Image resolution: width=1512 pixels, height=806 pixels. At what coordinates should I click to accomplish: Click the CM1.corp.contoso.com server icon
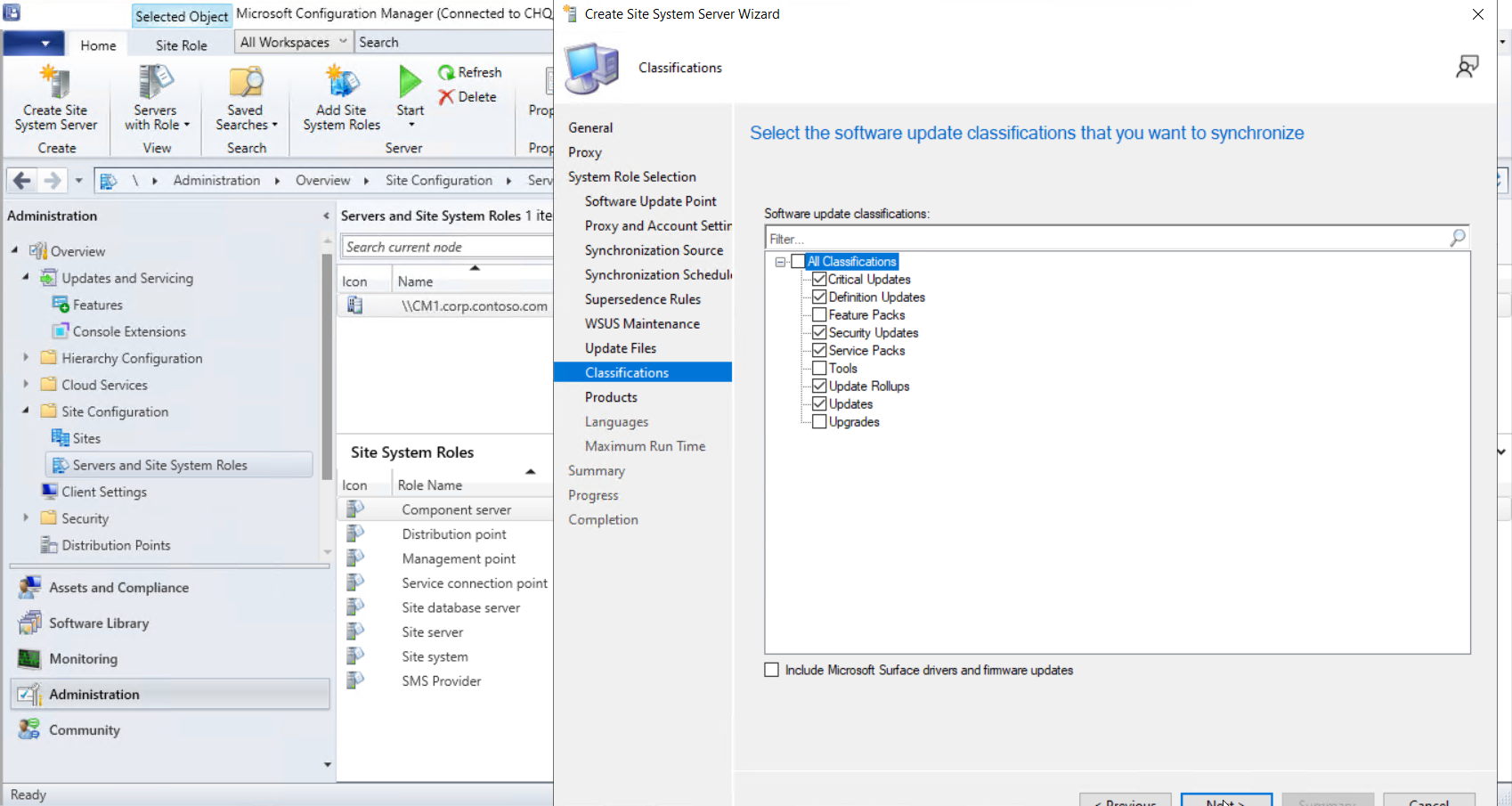coord(355,305)
